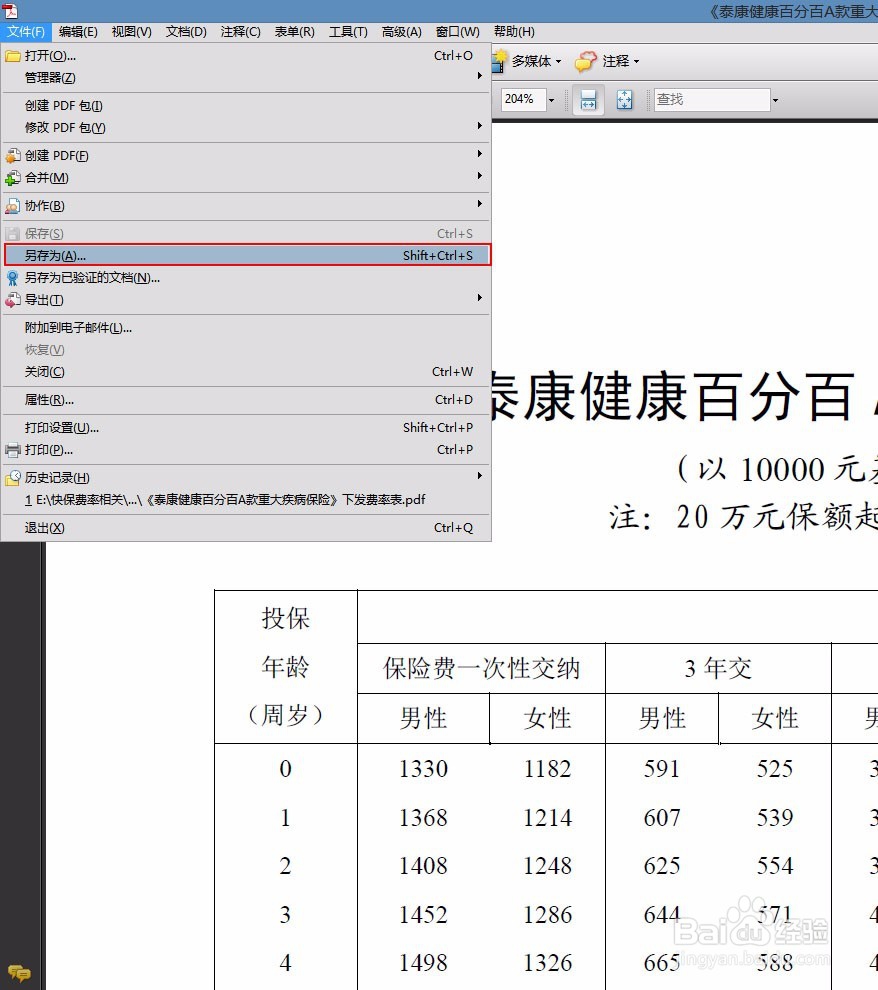Click table cell 1330
Image resolution: width=878 pixels, height=990 pixels.
424,769
